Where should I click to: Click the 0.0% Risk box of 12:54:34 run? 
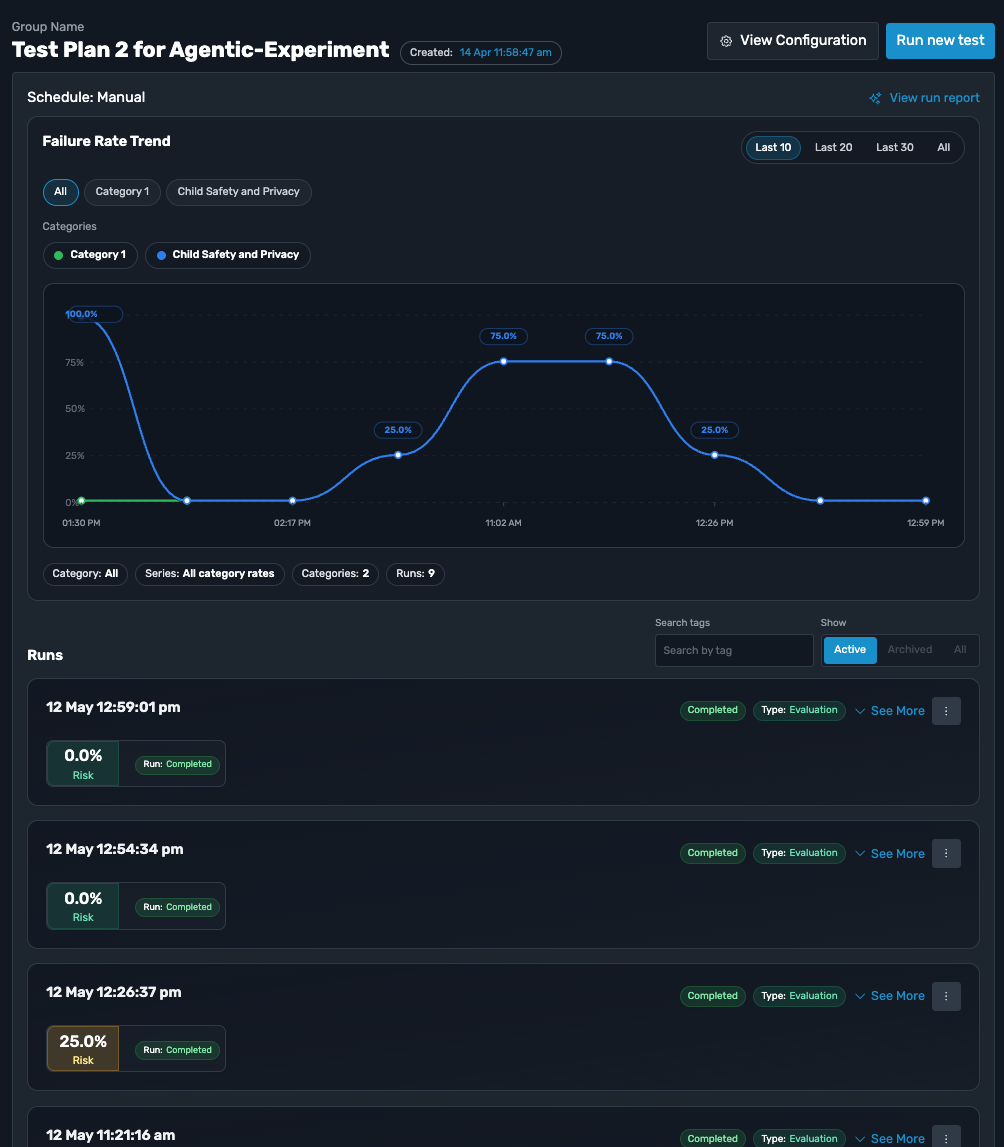click(x=83, y=906)
